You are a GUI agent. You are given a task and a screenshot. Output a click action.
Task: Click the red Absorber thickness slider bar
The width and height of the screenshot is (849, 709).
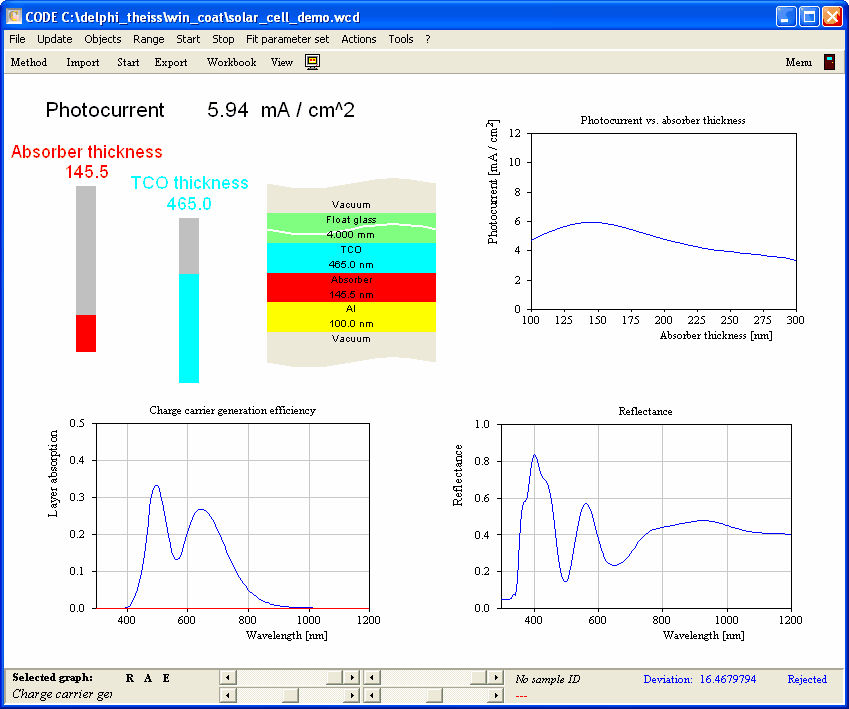click(x=86, y=333)
